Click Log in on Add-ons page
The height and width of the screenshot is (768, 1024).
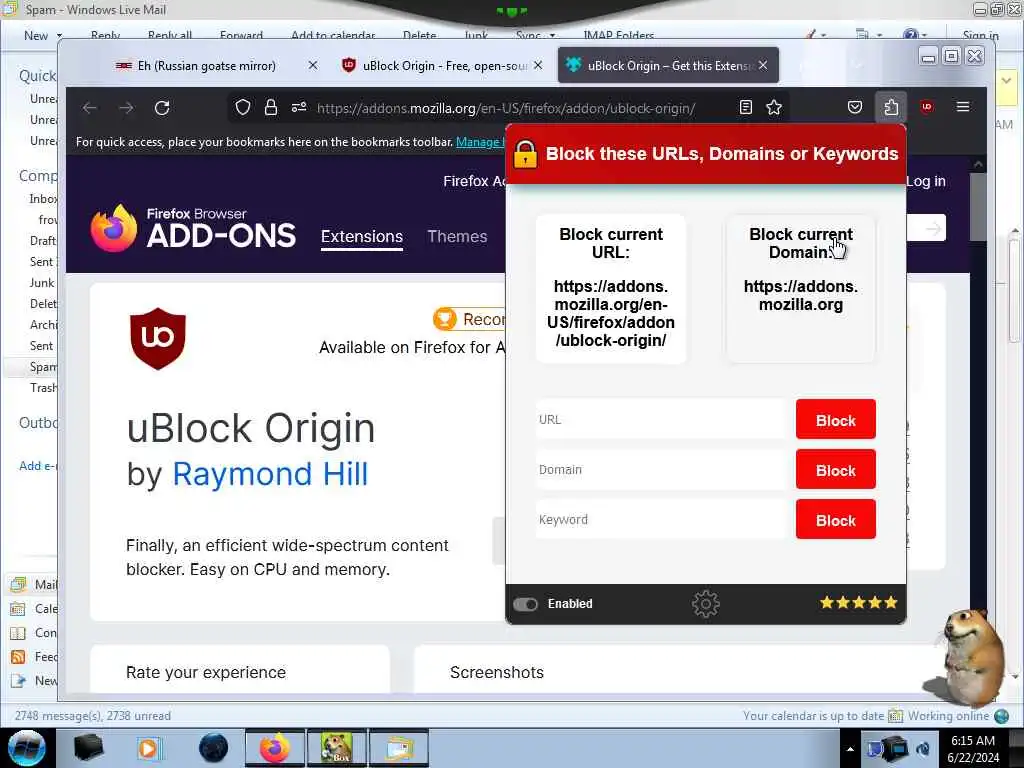[925, 181]
